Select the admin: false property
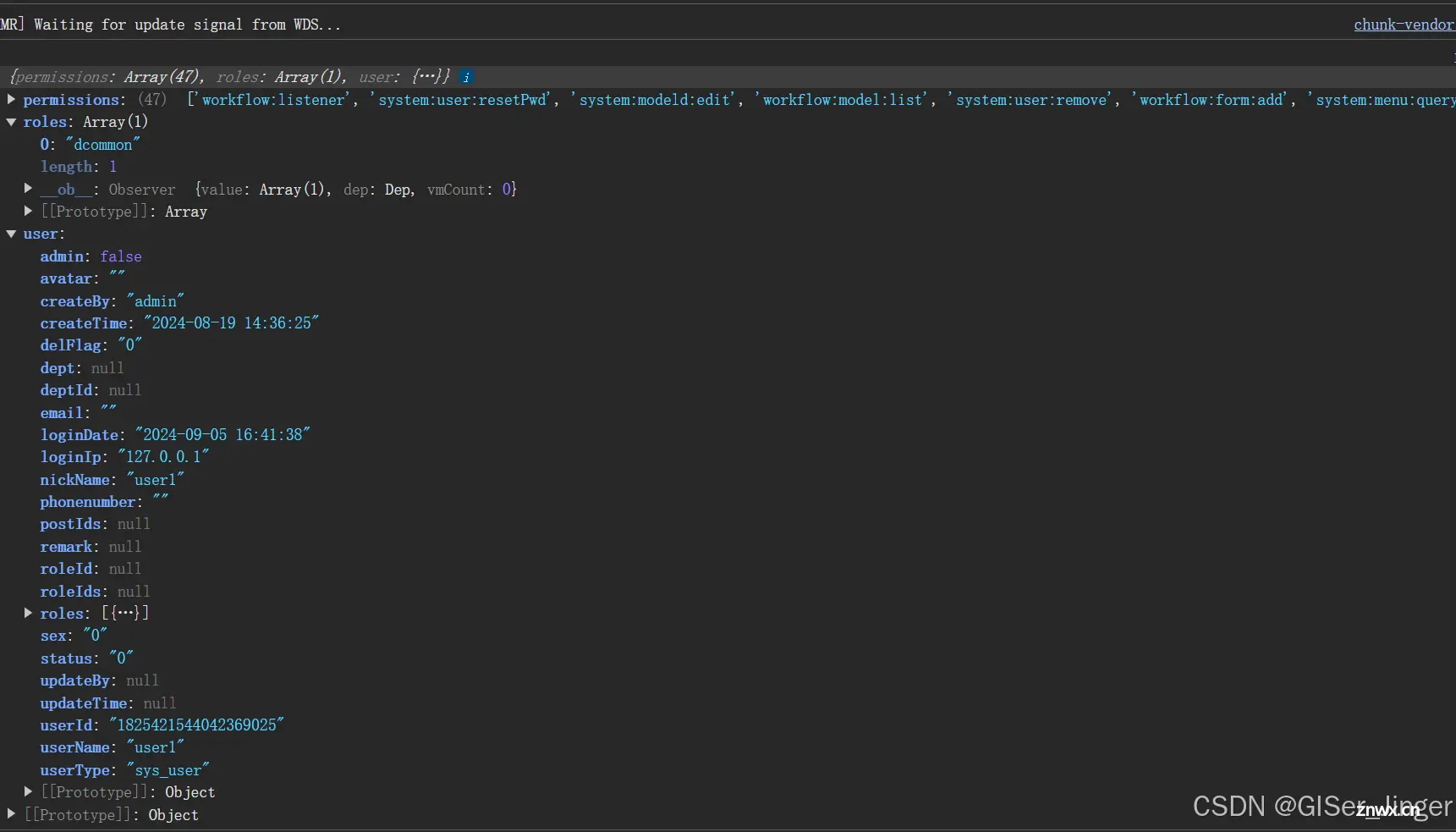The height and width of the screenshot is (832, 1456). click(91, 256)
